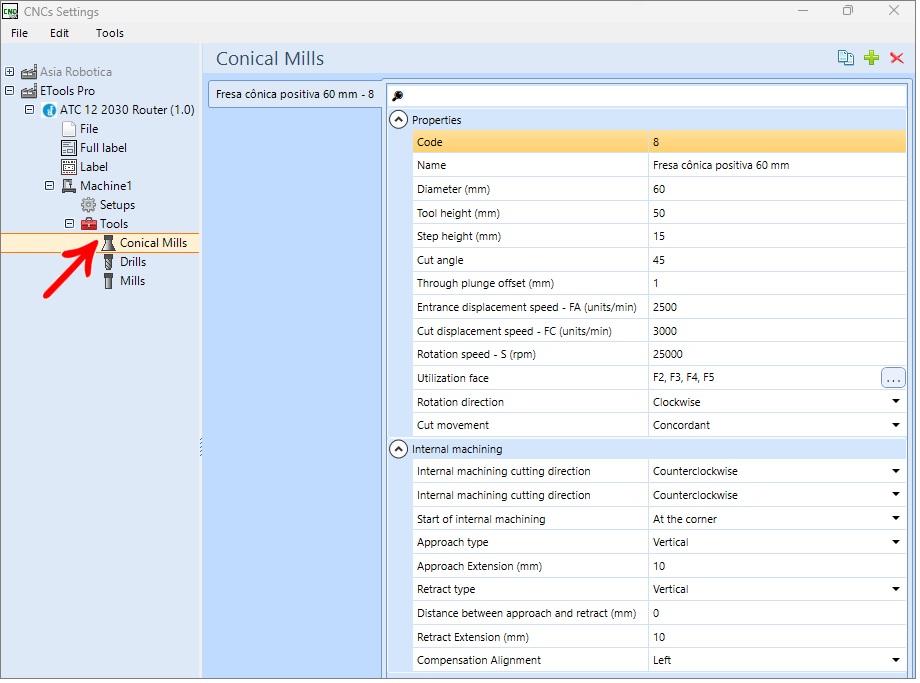This screenshot has height=683, width=920.
Task: Click the Machine1 machine icon
Action: pyautogui.click(x=69, y=187)
